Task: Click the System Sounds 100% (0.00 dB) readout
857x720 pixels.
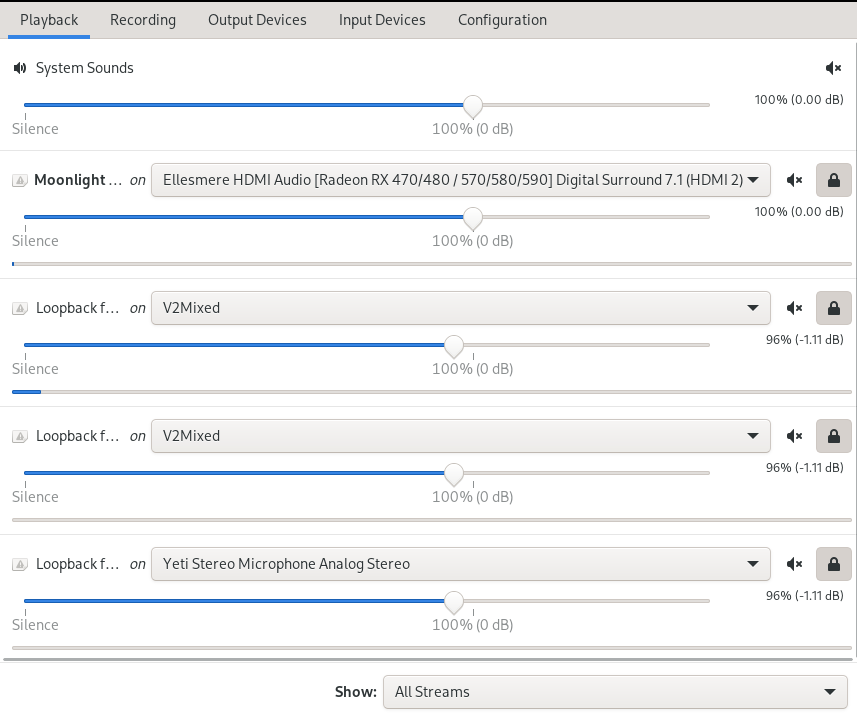Action: (x=799, y=99)
